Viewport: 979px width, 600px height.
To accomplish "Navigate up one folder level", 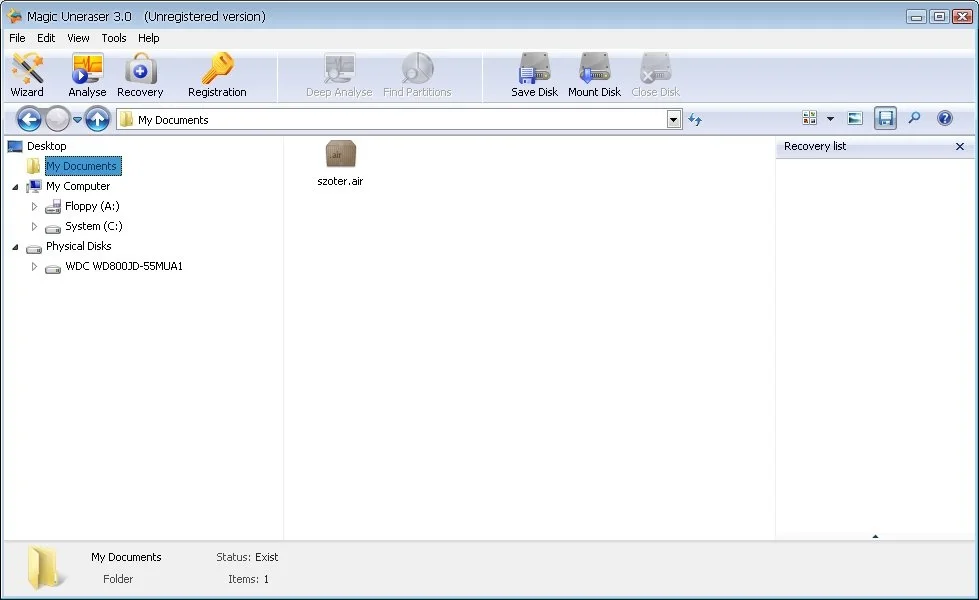I will pyautogui.click(x=97, y=120).
